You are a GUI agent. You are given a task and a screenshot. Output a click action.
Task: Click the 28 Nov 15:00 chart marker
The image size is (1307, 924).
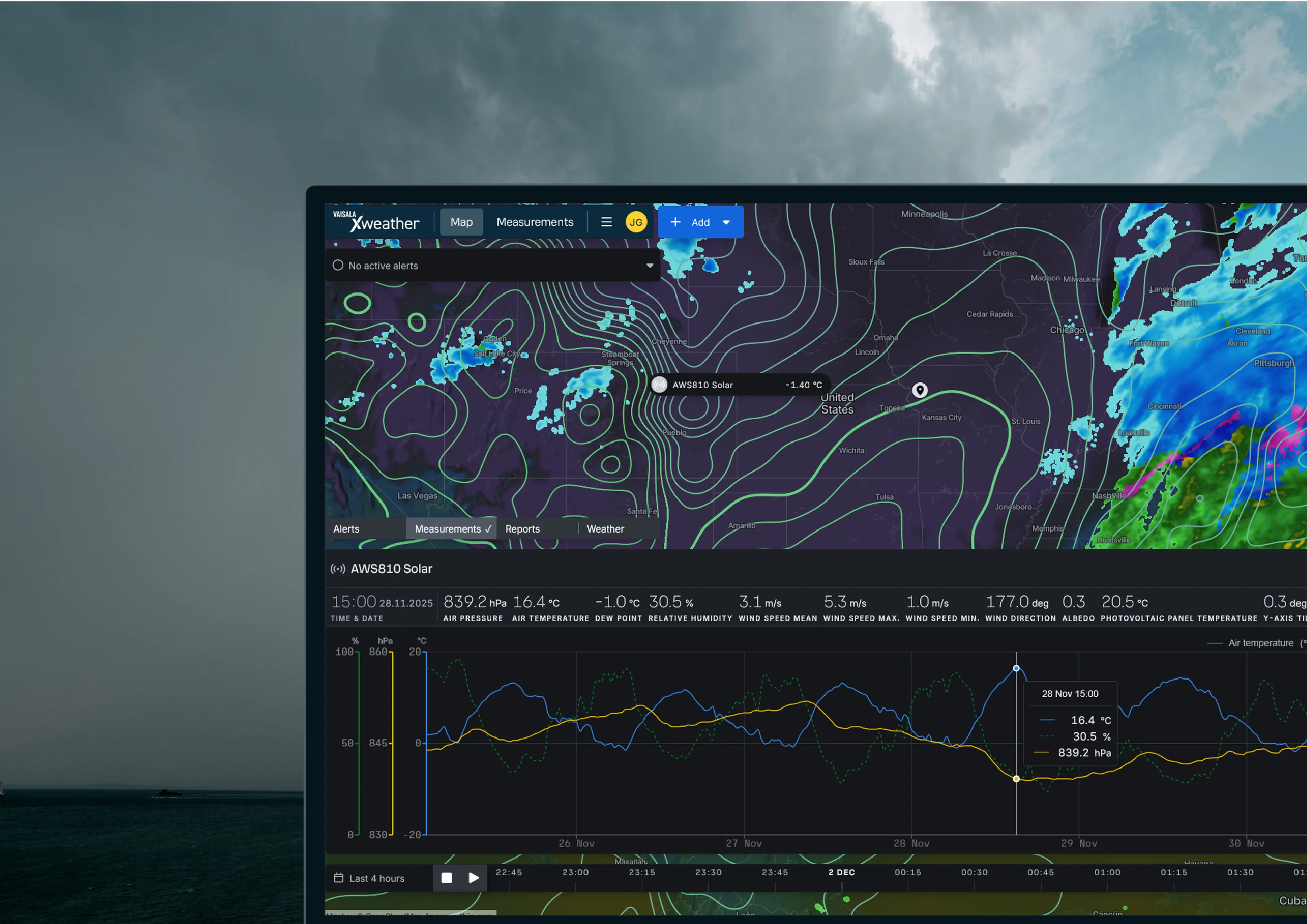tap(1017, 668)
